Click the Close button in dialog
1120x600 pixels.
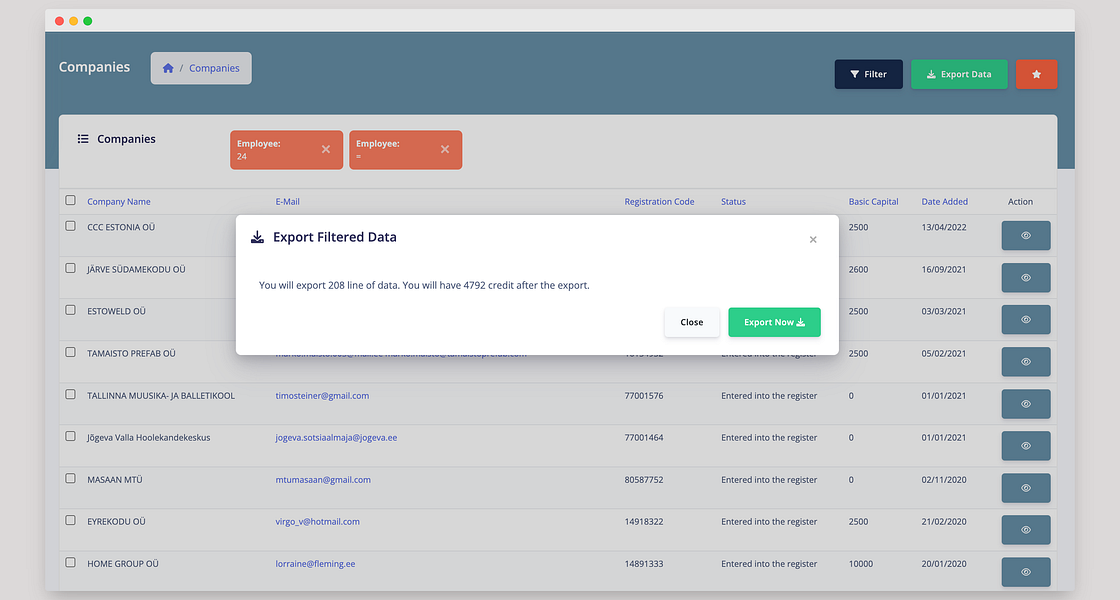(691, 322)
